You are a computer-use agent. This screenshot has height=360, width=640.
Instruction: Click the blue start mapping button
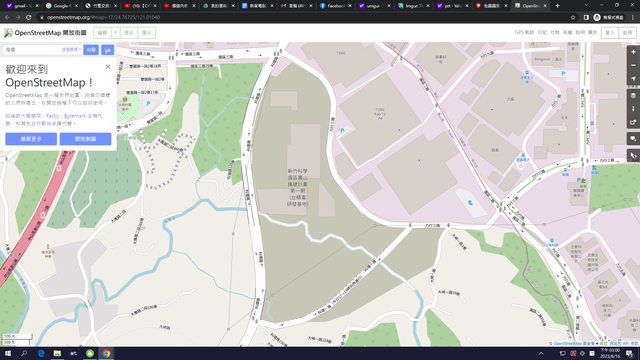pos(85,139)
